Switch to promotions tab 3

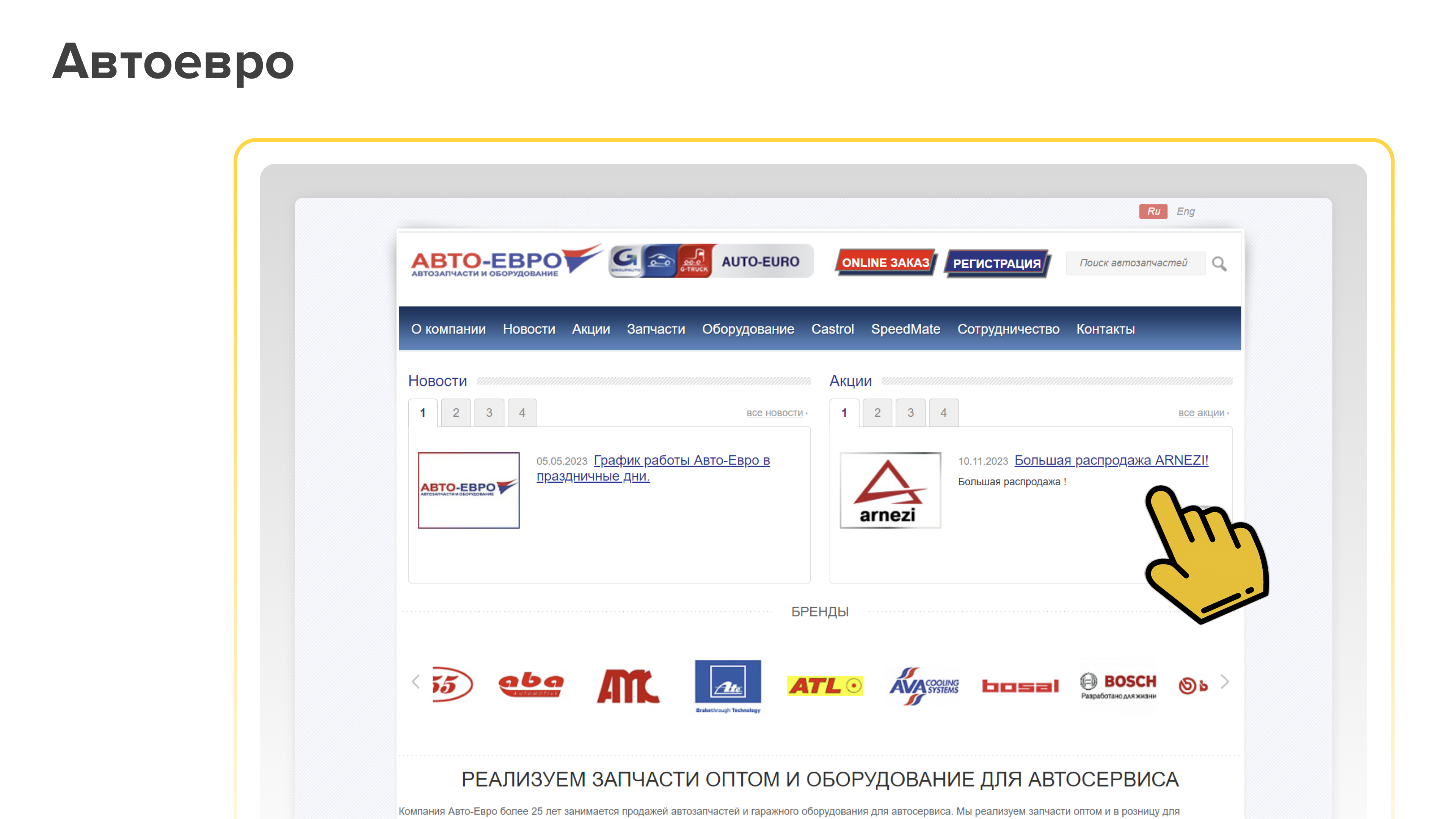[x=910, y=413]
